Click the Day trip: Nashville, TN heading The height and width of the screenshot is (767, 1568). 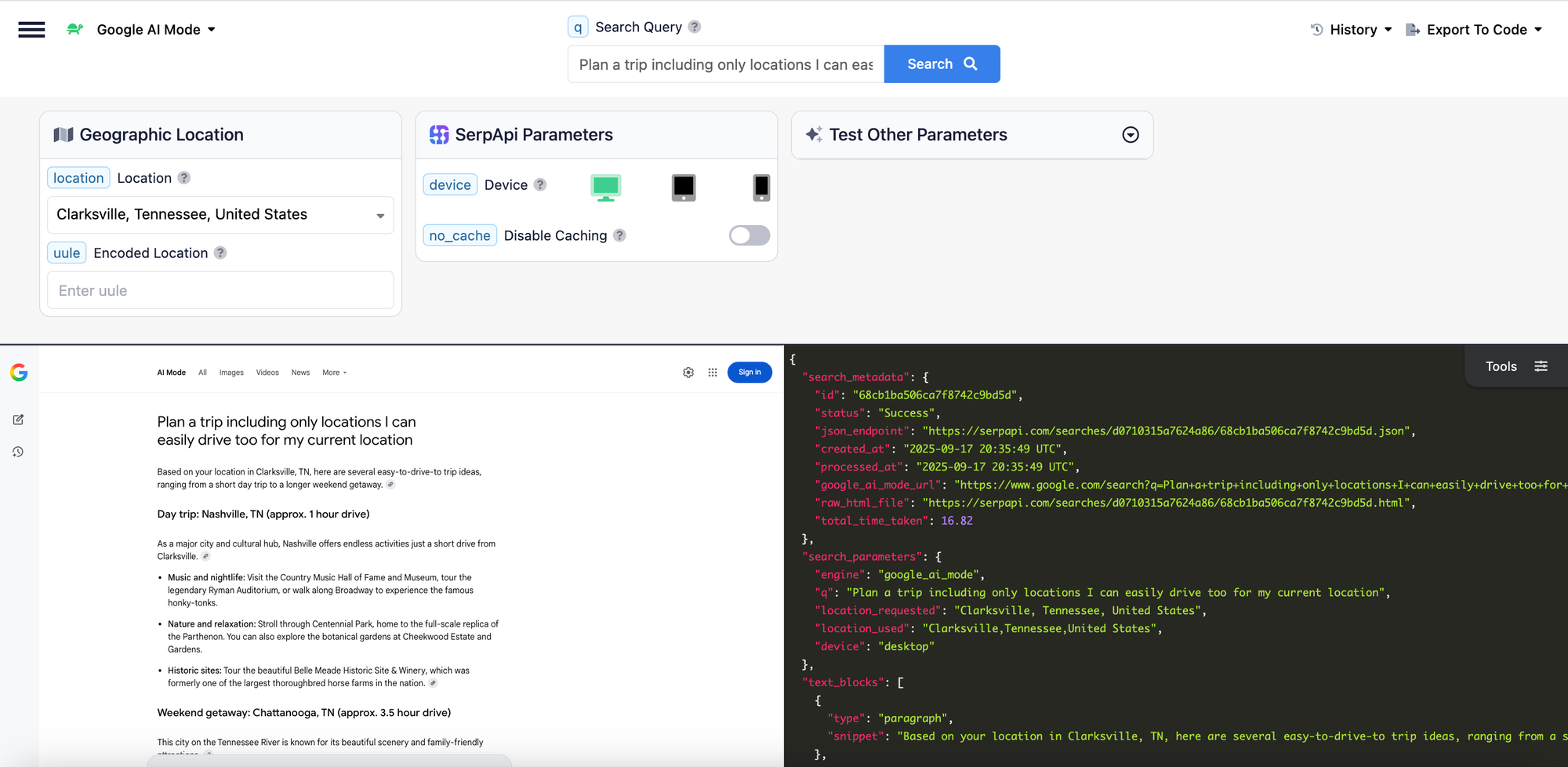[263, 514]
